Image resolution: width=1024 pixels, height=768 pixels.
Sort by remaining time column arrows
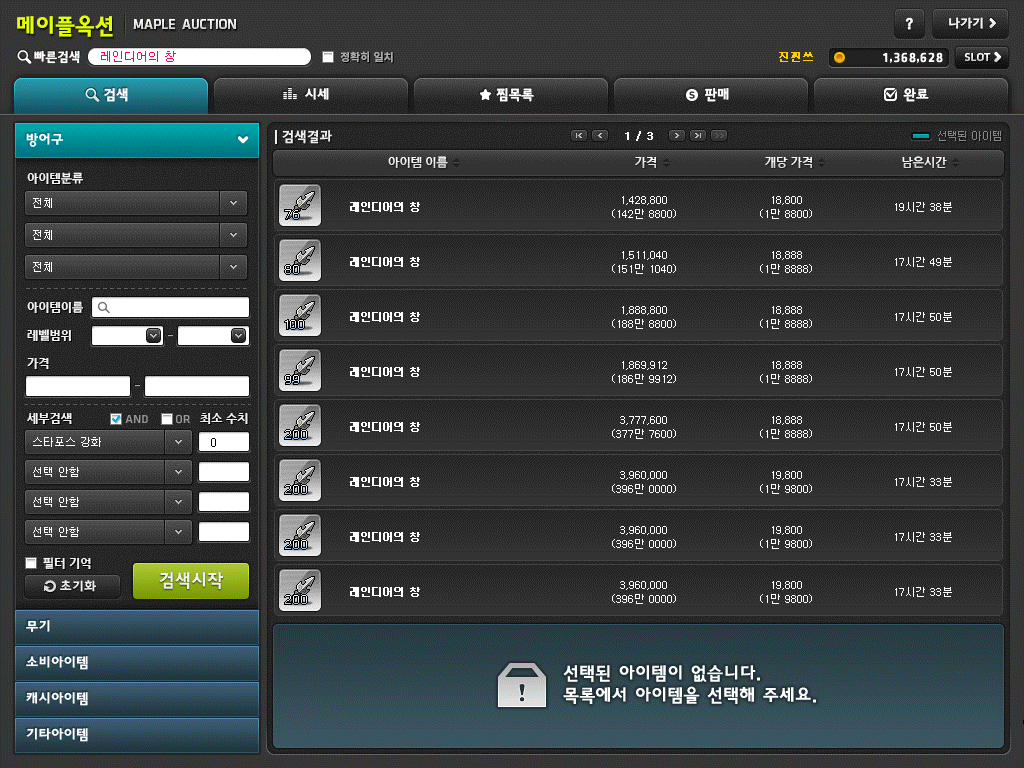tap(955, 163)
